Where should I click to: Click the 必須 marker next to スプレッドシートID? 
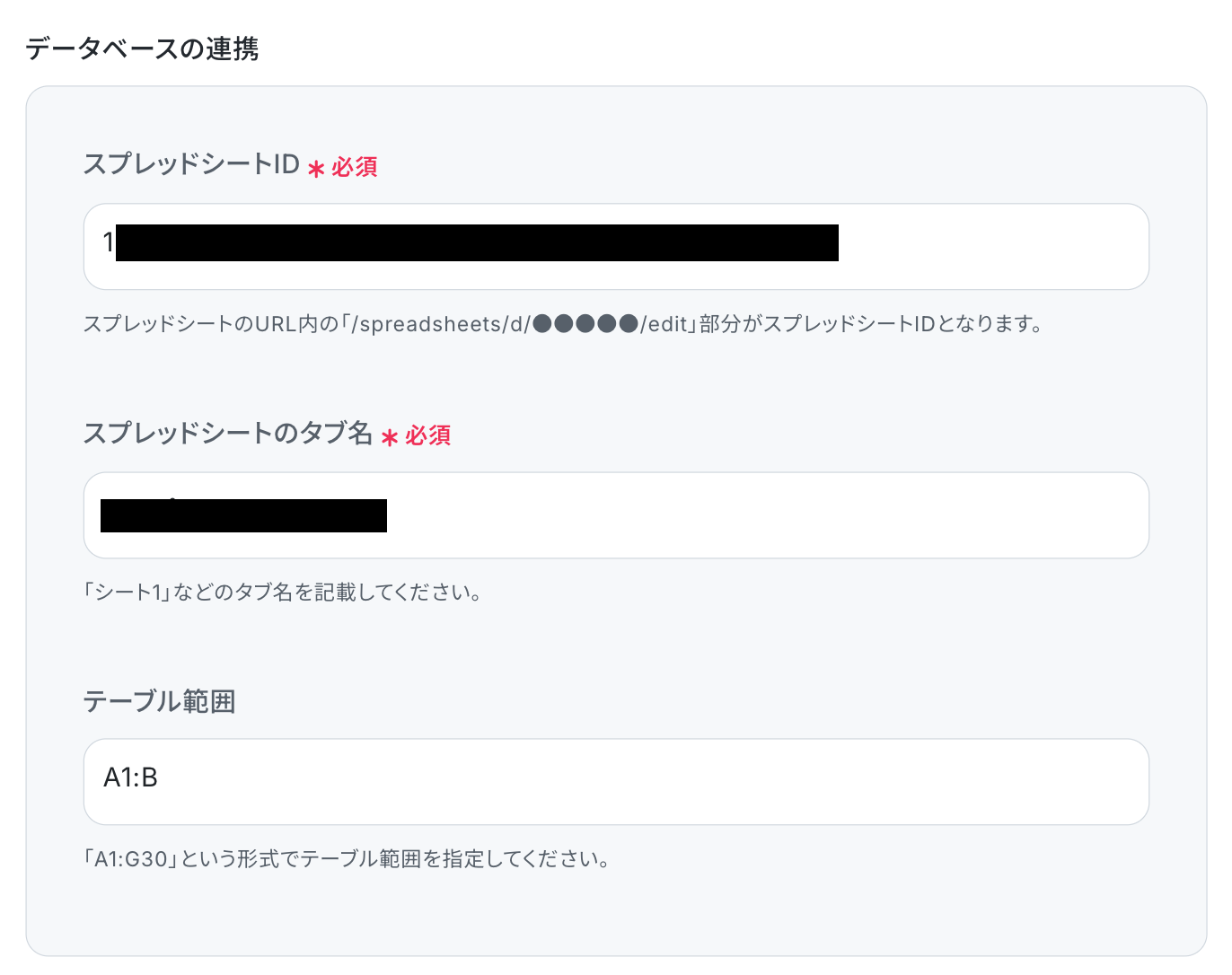pyautogui.click(x=355, y=167)
